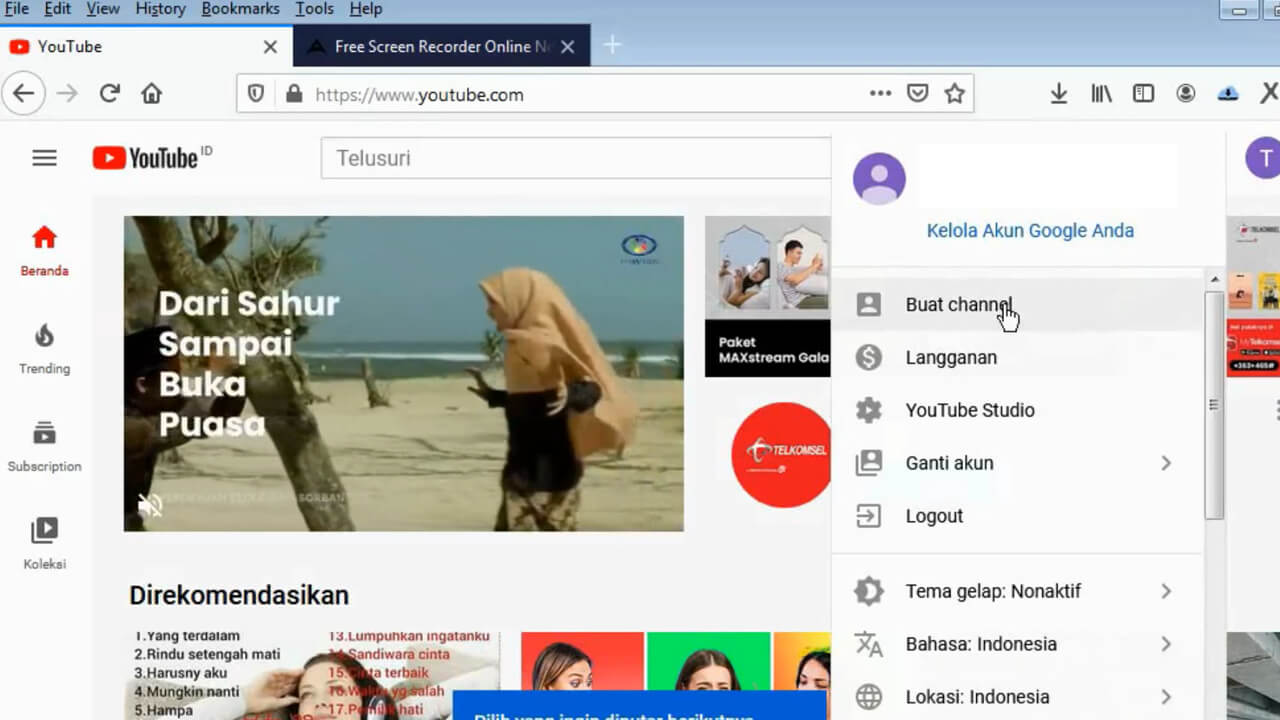1280x720 pixels.
Task: Open the Library bookshelf icon
Action: (x=1101, y=94)
